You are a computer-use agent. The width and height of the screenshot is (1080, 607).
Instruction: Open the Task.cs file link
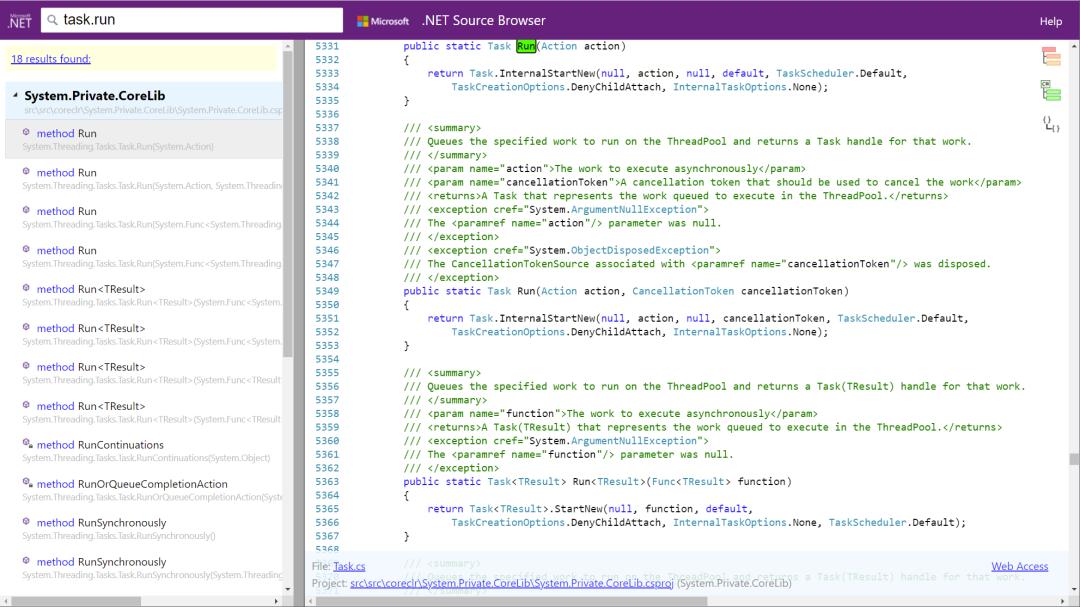349,566
